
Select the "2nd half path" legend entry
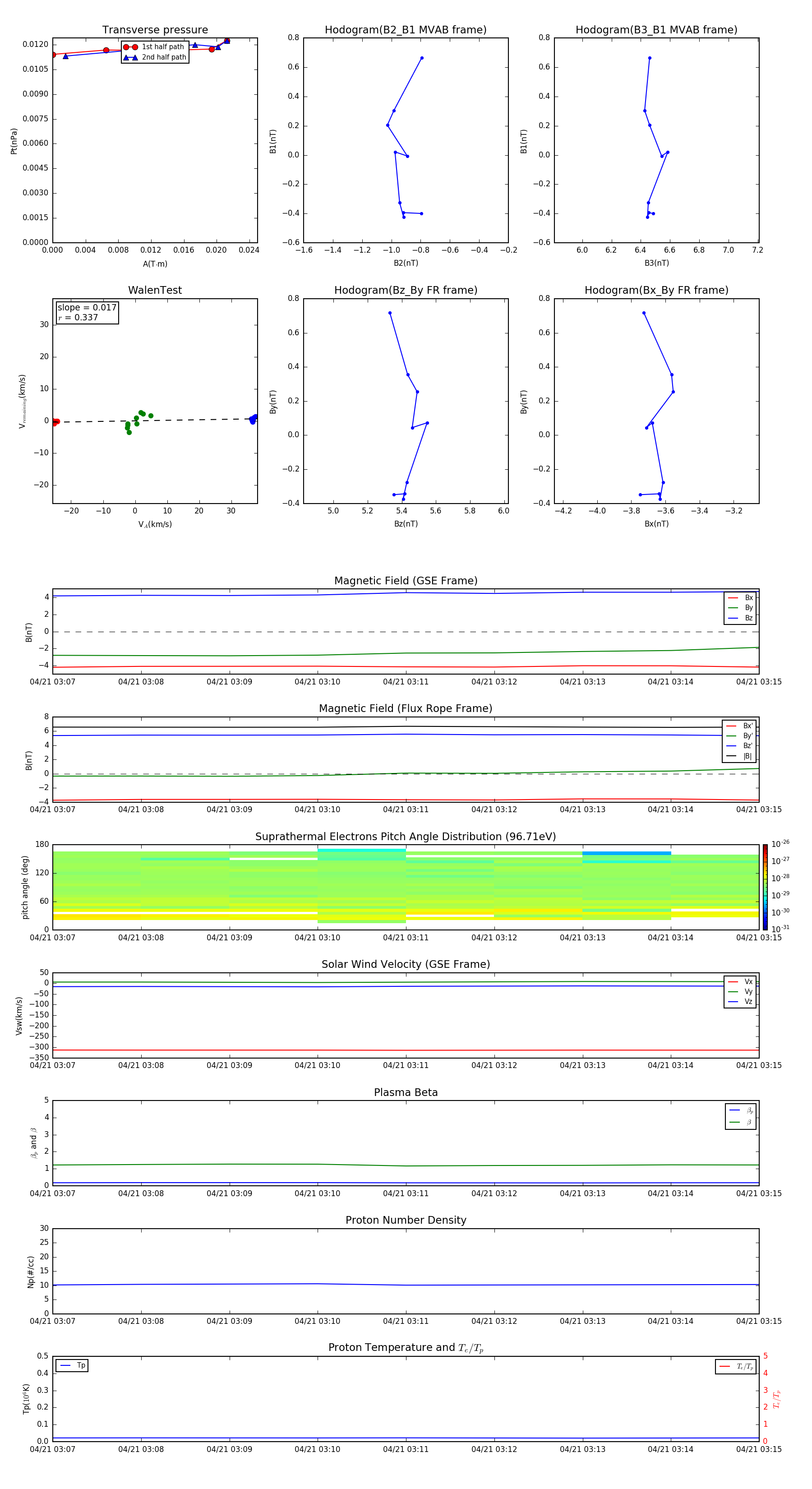point(154,57)
